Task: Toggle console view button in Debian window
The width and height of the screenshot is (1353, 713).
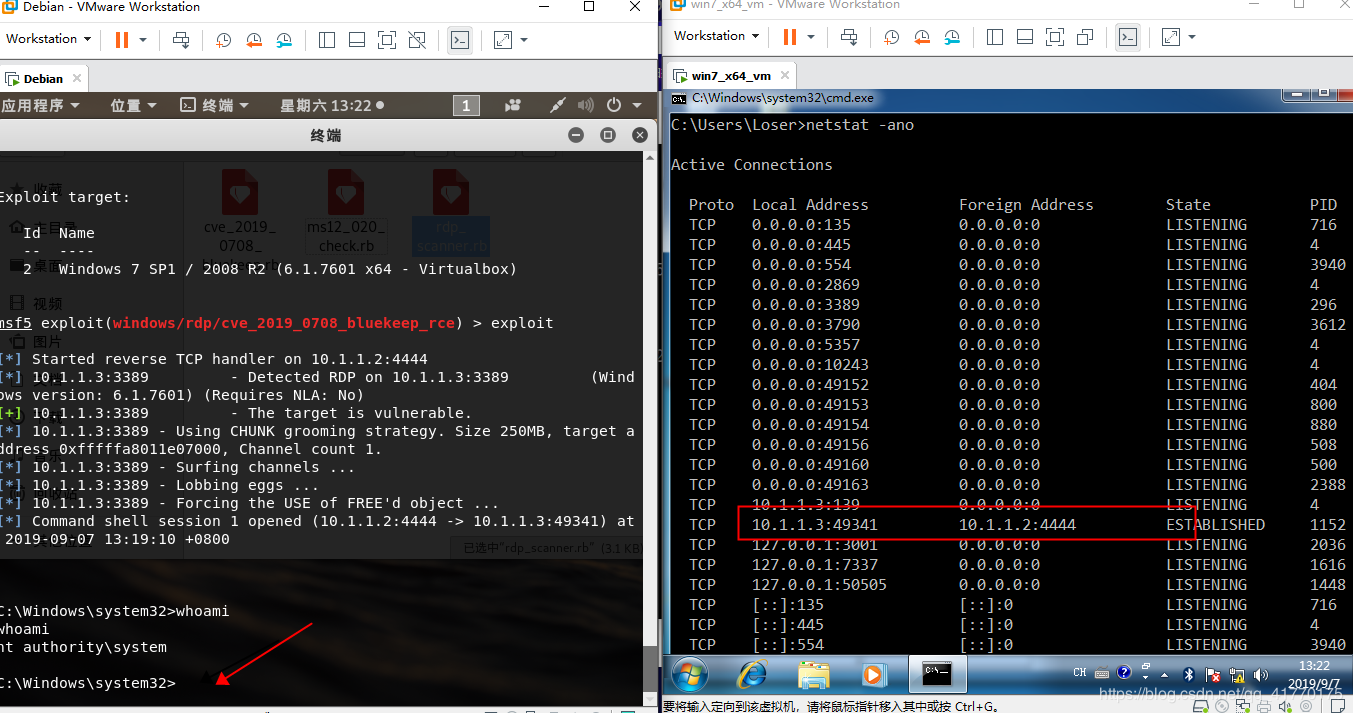Action: click(460, 40)
